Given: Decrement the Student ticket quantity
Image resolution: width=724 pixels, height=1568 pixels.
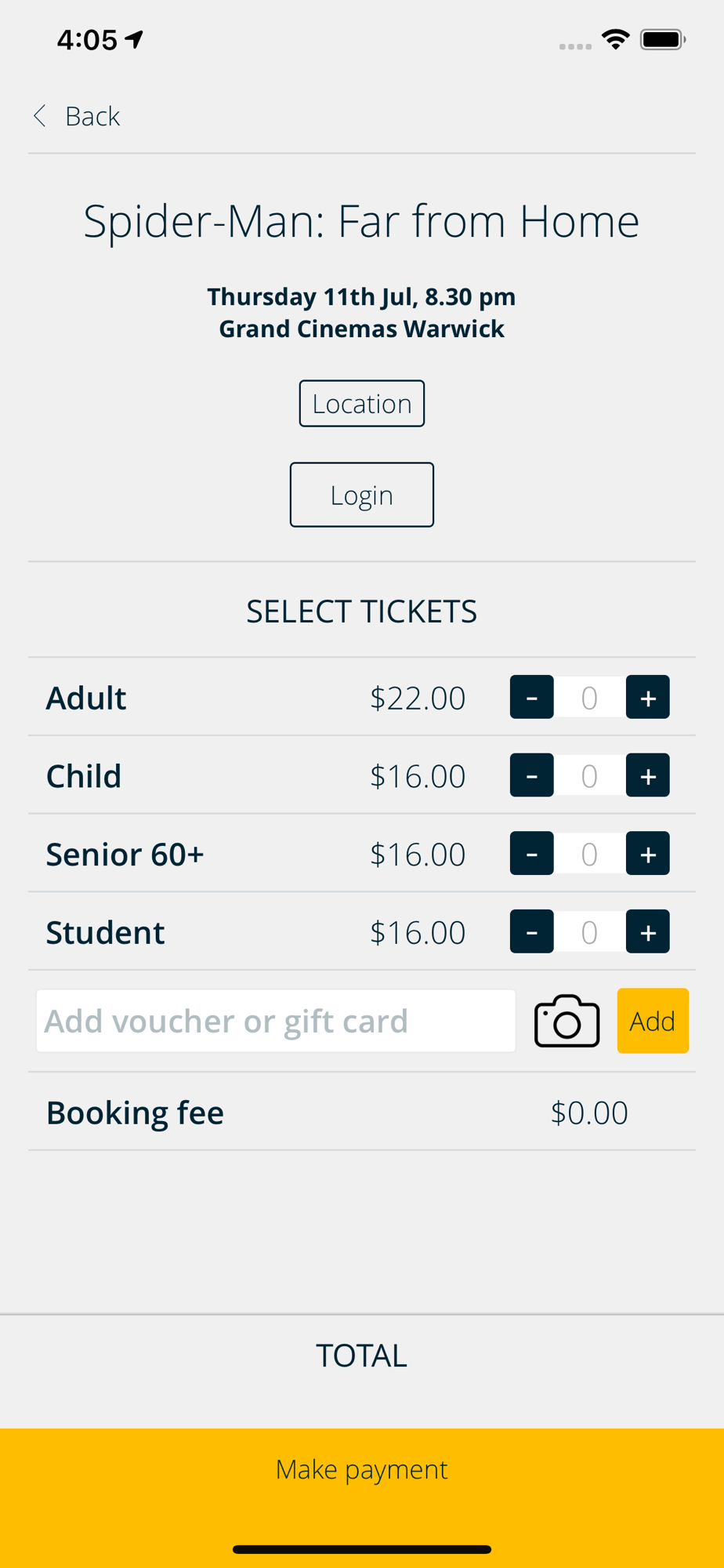Looking at the screenshot, I should point(531,931).
